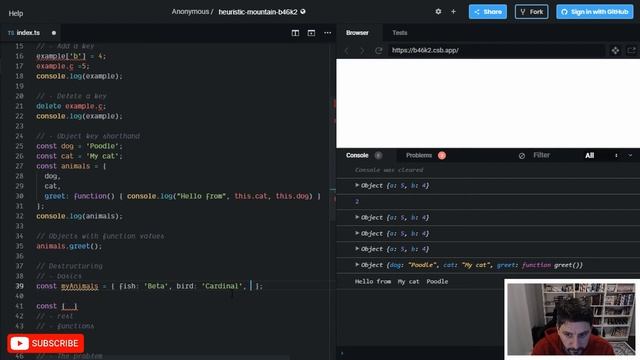The width and height of the screenshot is (640, 360).
Task: Click unsaved dot on index.ts tab
Action: click(x=53, y=33)
